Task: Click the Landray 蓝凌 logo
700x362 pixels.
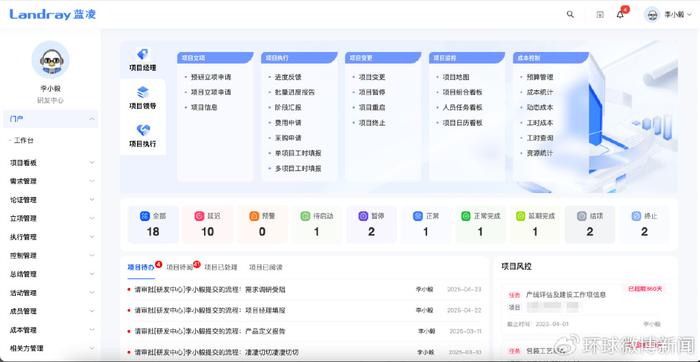Action: pos(53,14)
